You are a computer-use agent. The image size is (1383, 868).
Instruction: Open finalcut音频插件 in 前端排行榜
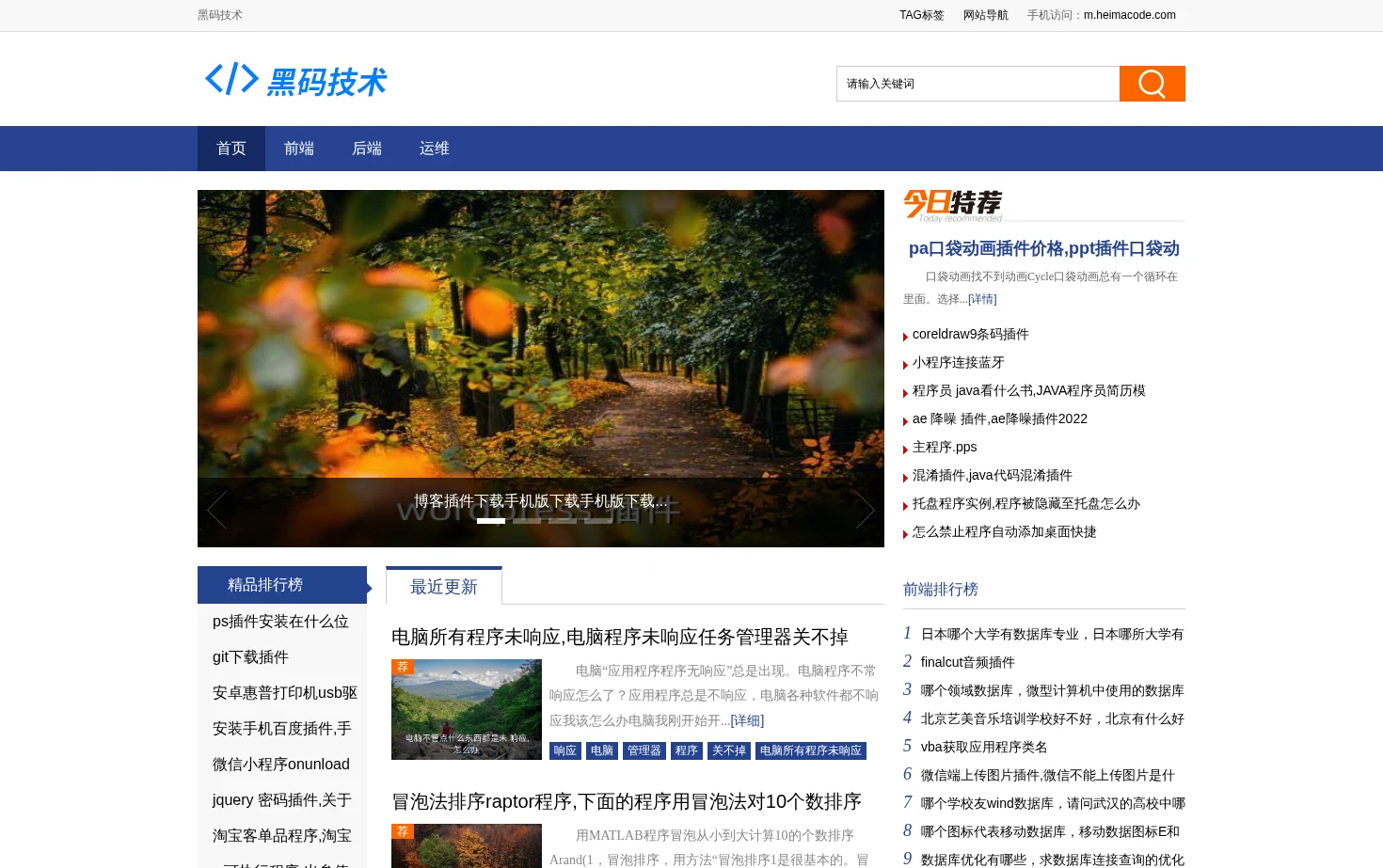968,662
